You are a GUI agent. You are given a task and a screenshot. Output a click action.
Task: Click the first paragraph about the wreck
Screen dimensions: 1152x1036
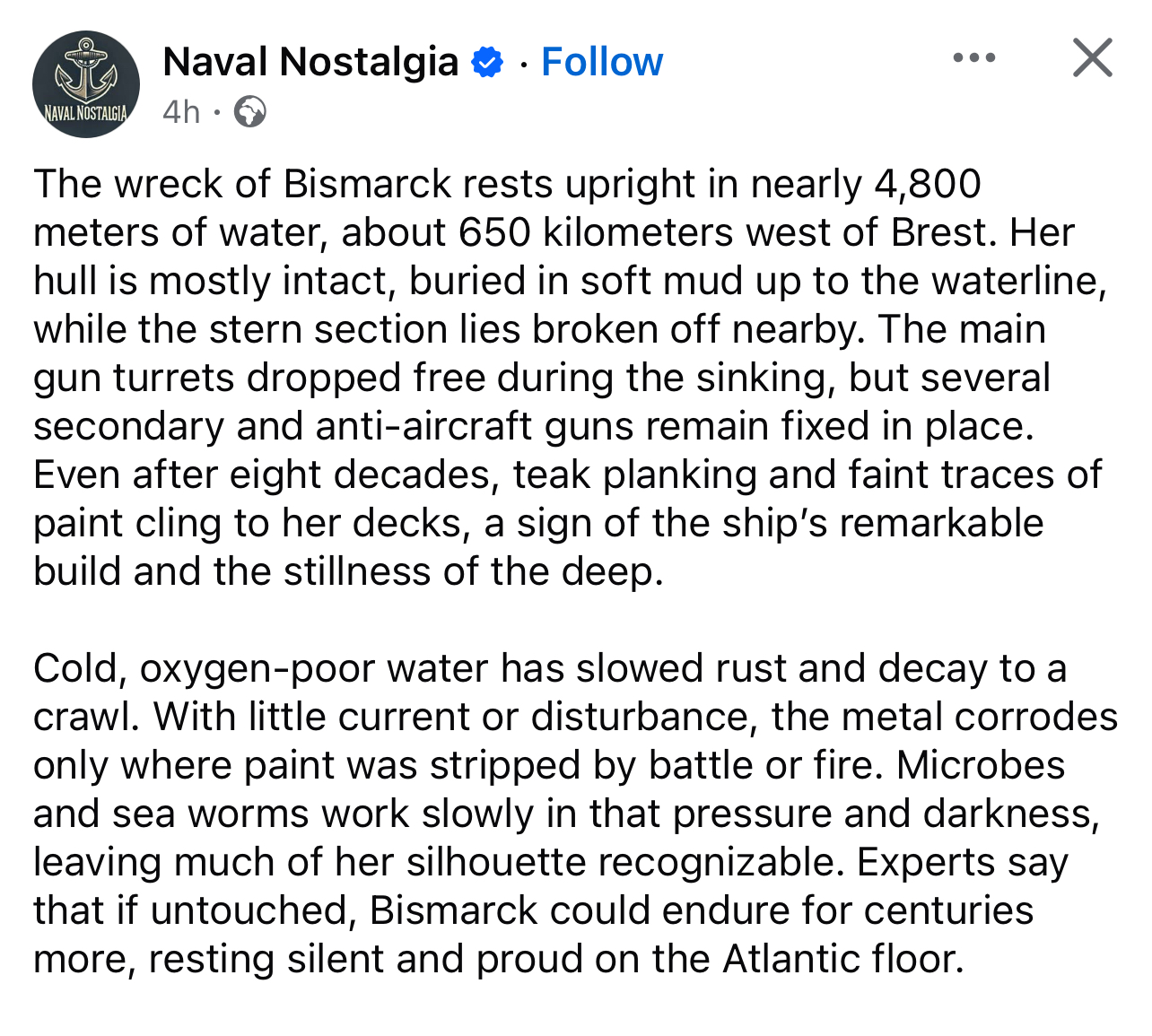pos(571,377)
